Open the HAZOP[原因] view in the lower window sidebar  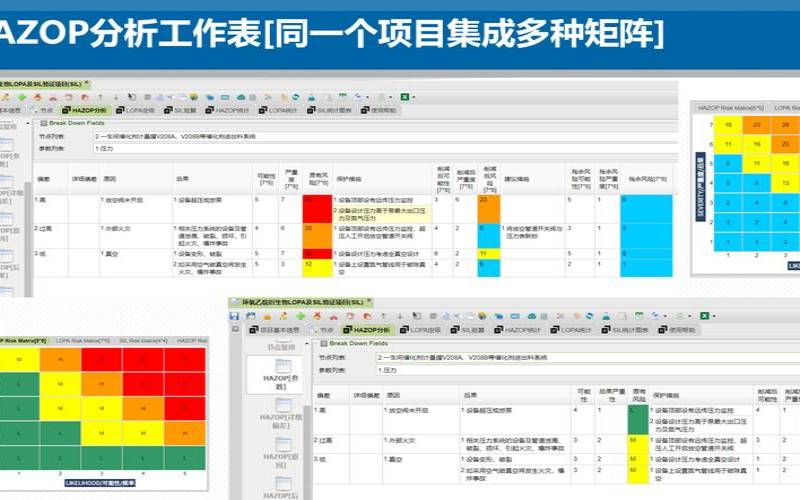[281, 454]
